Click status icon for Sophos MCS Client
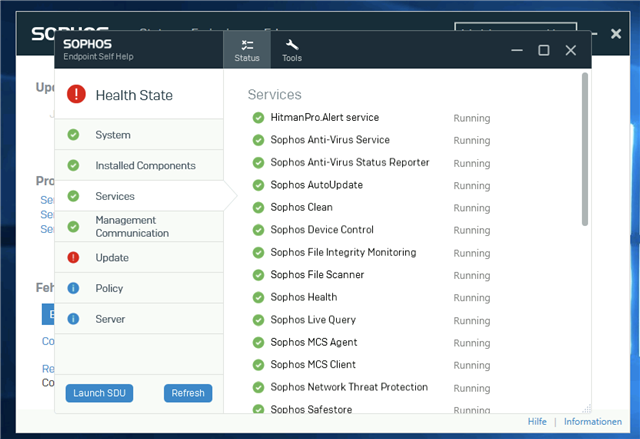 pyautogui.click(x=258, y=365)
